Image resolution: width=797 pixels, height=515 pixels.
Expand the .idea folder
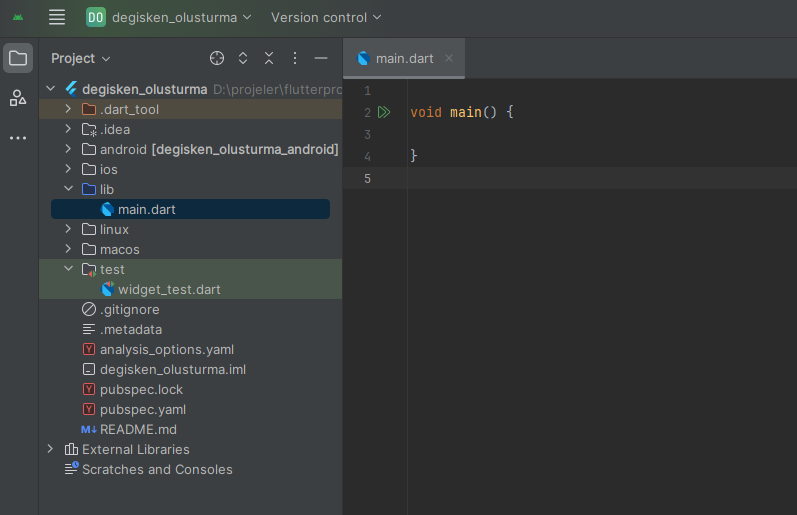tap(68, 129)
